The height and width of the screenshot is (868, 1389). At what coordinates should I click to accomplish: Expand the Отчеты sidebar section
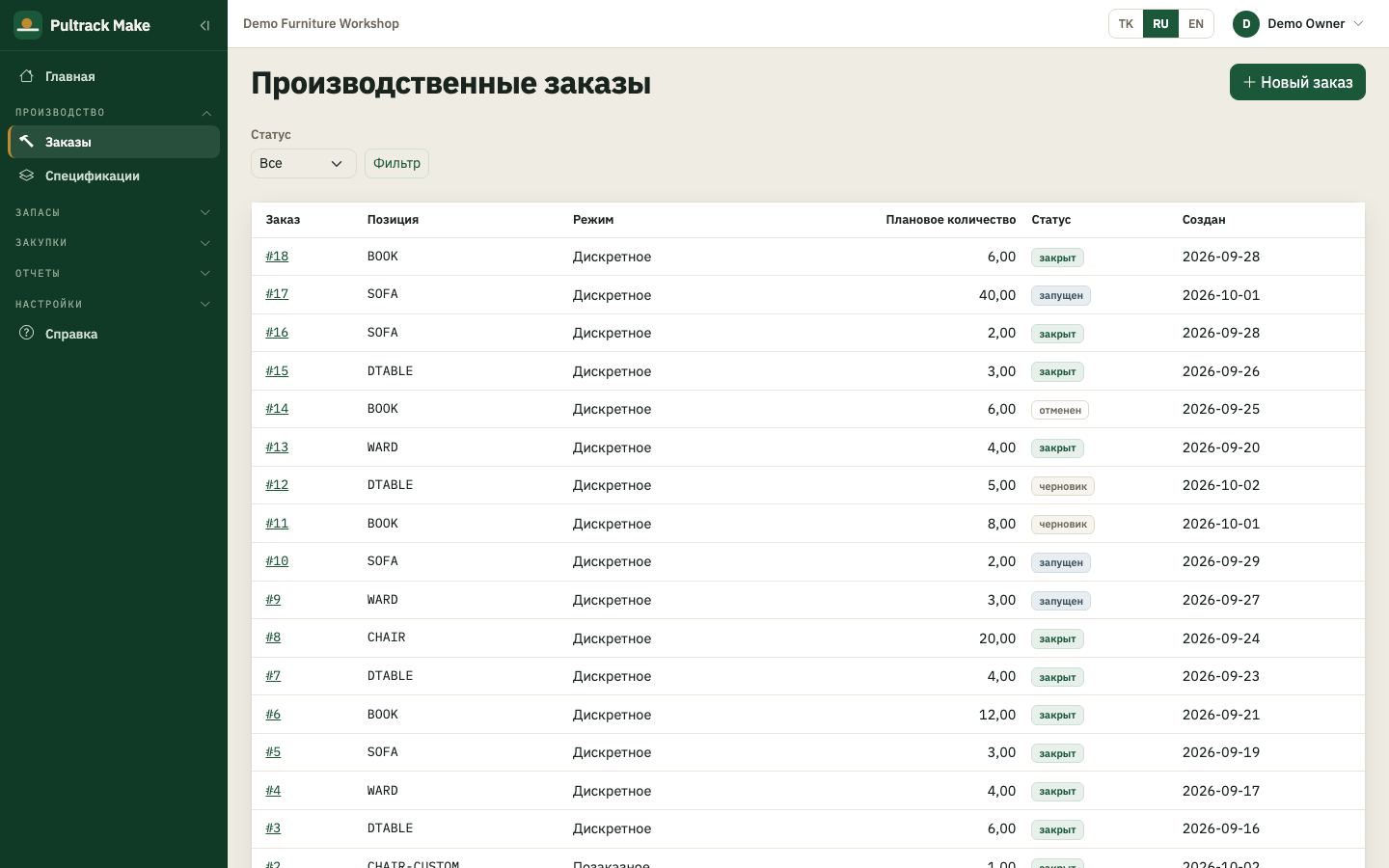click(x=114, y=274)
